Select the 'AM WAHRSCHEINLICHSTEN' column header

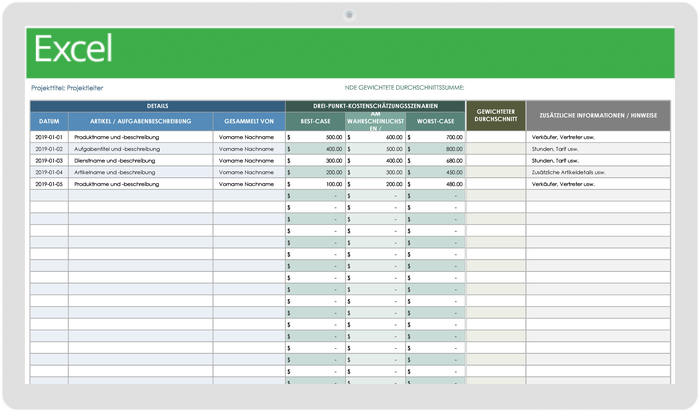[375, 121]
